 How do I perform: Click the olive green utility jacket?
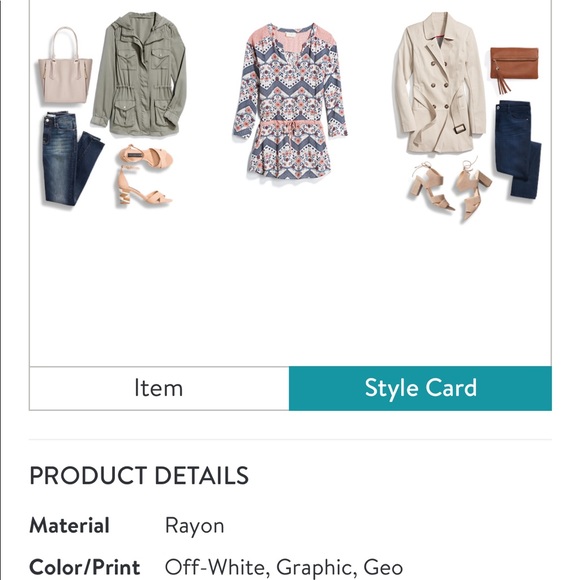pos(139,75)
